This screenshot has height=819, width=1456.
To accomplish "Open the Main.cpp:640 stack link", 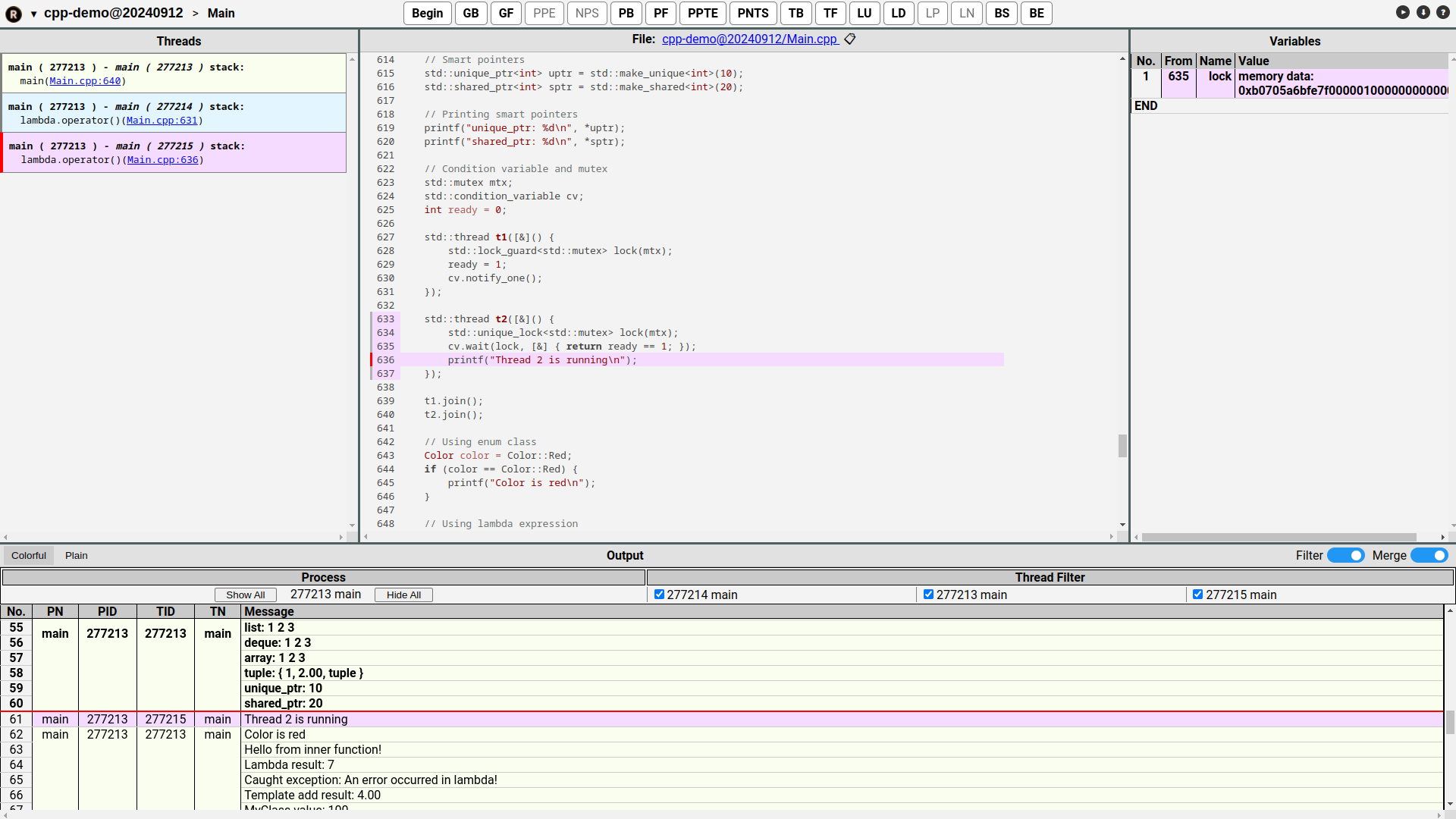I will pyautogui.click(x=85, y=81).
